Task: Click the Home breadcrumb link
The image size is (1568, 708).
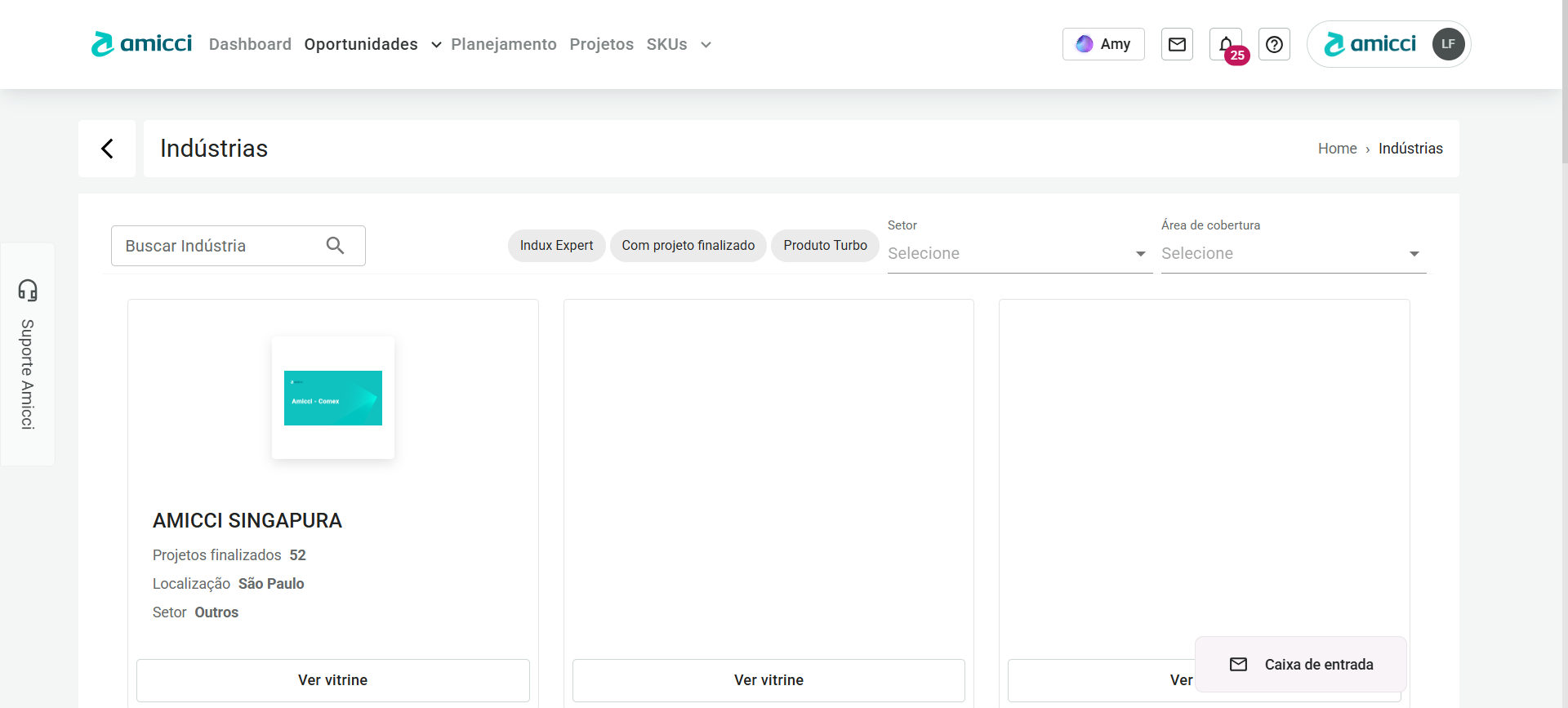Action: point(1337,149)
